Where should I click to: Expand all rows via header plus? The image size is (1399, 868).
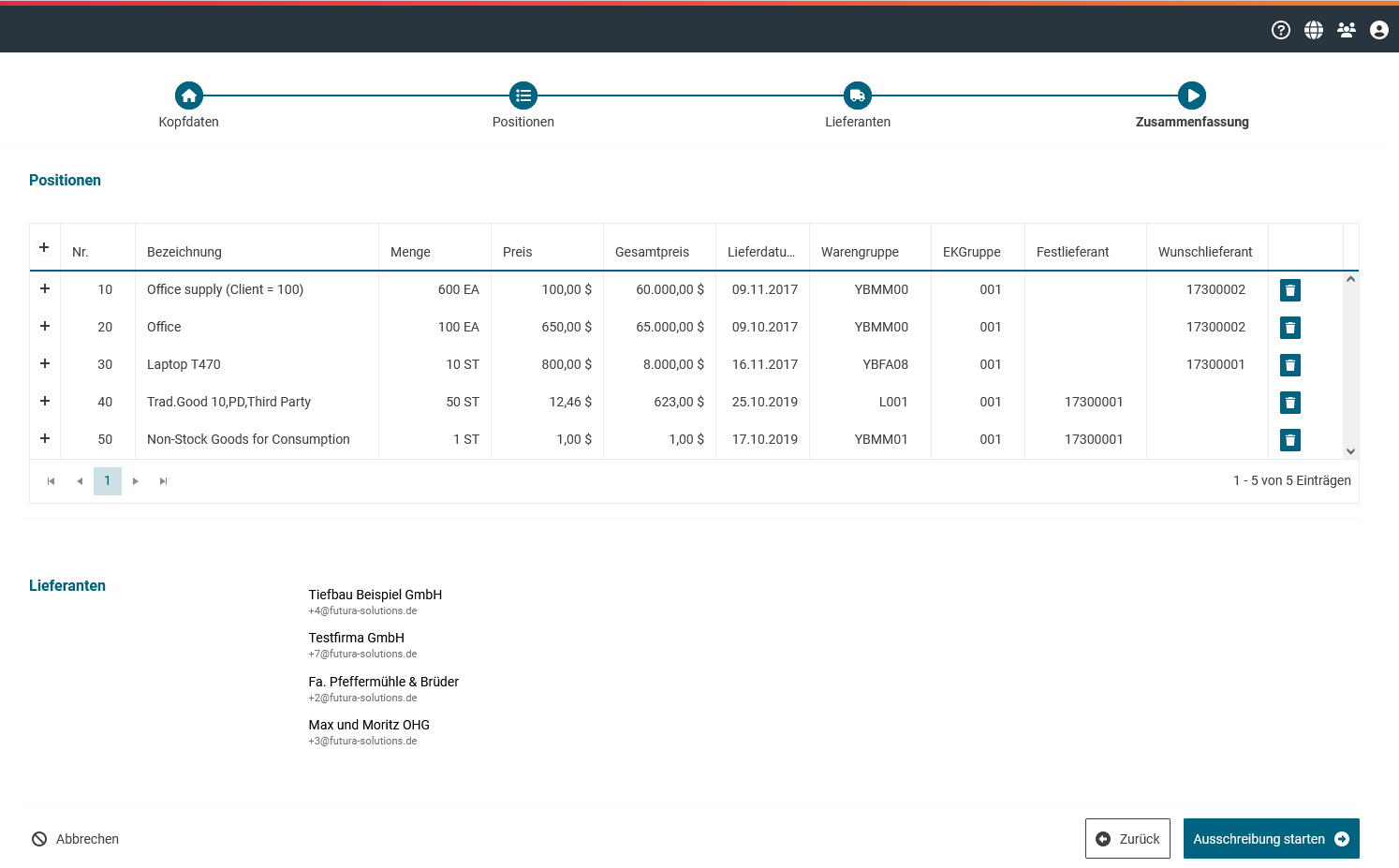tap(44, 247)
